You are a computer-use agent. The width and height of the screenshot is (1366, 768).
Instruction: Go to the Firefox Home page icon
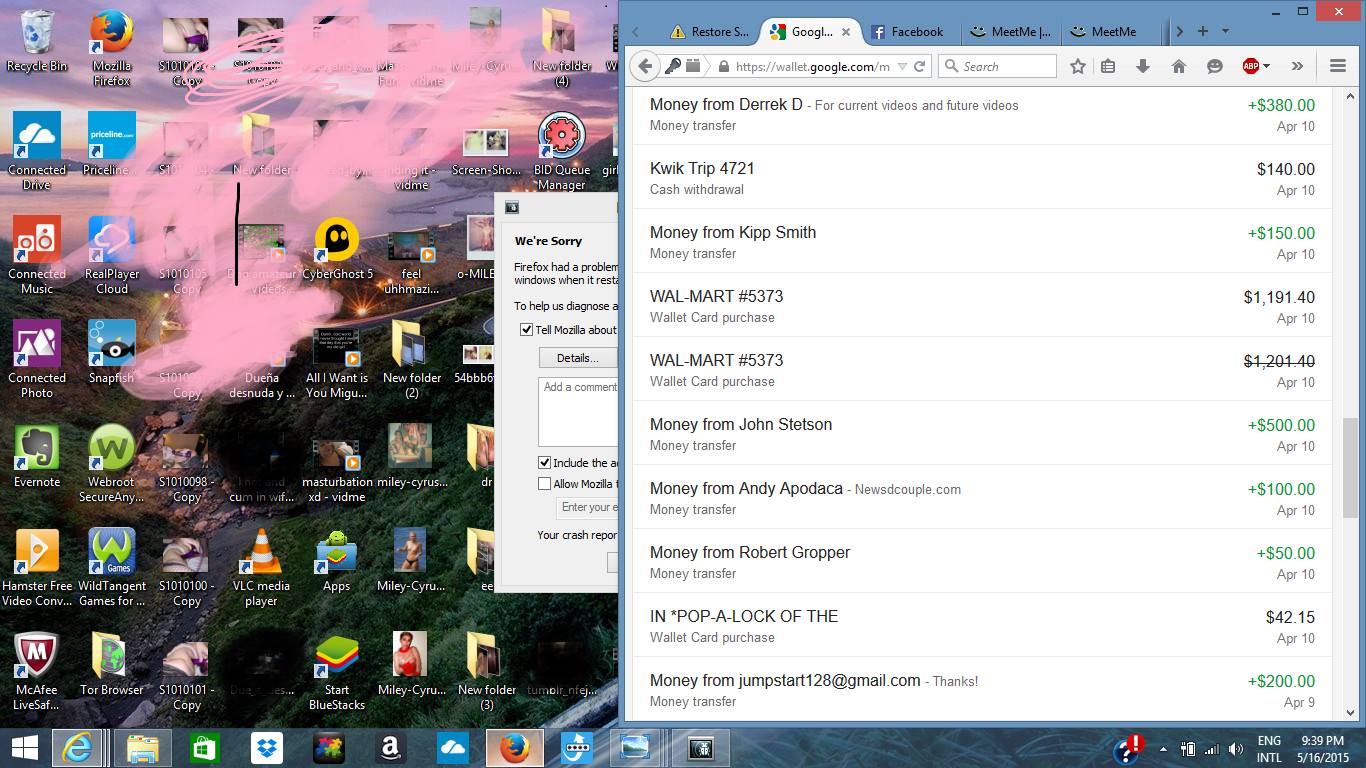point(1179,66)
